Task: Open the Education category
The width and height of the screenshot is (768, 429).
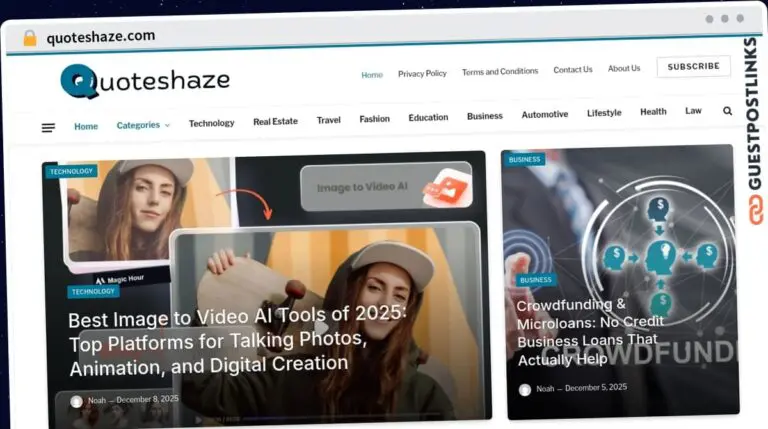Action: [x=428, y=118]
